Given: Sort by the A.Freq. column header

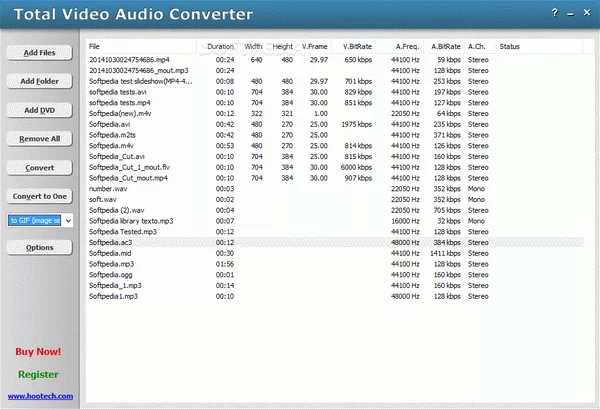Looking at the screenshot, I should pos(408,46).
